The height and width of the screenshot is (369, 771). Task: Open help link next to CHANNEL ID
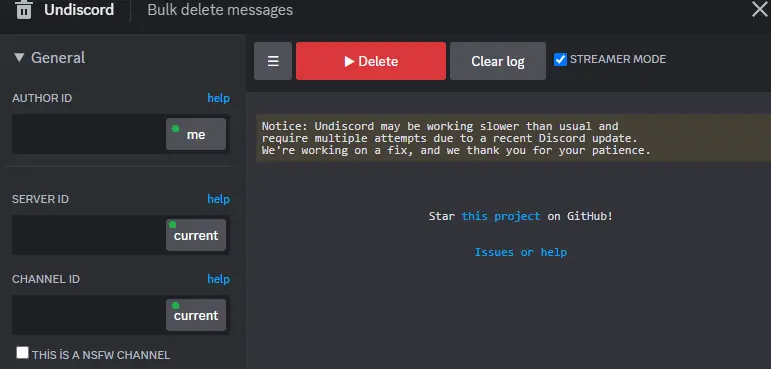point(218,279)
